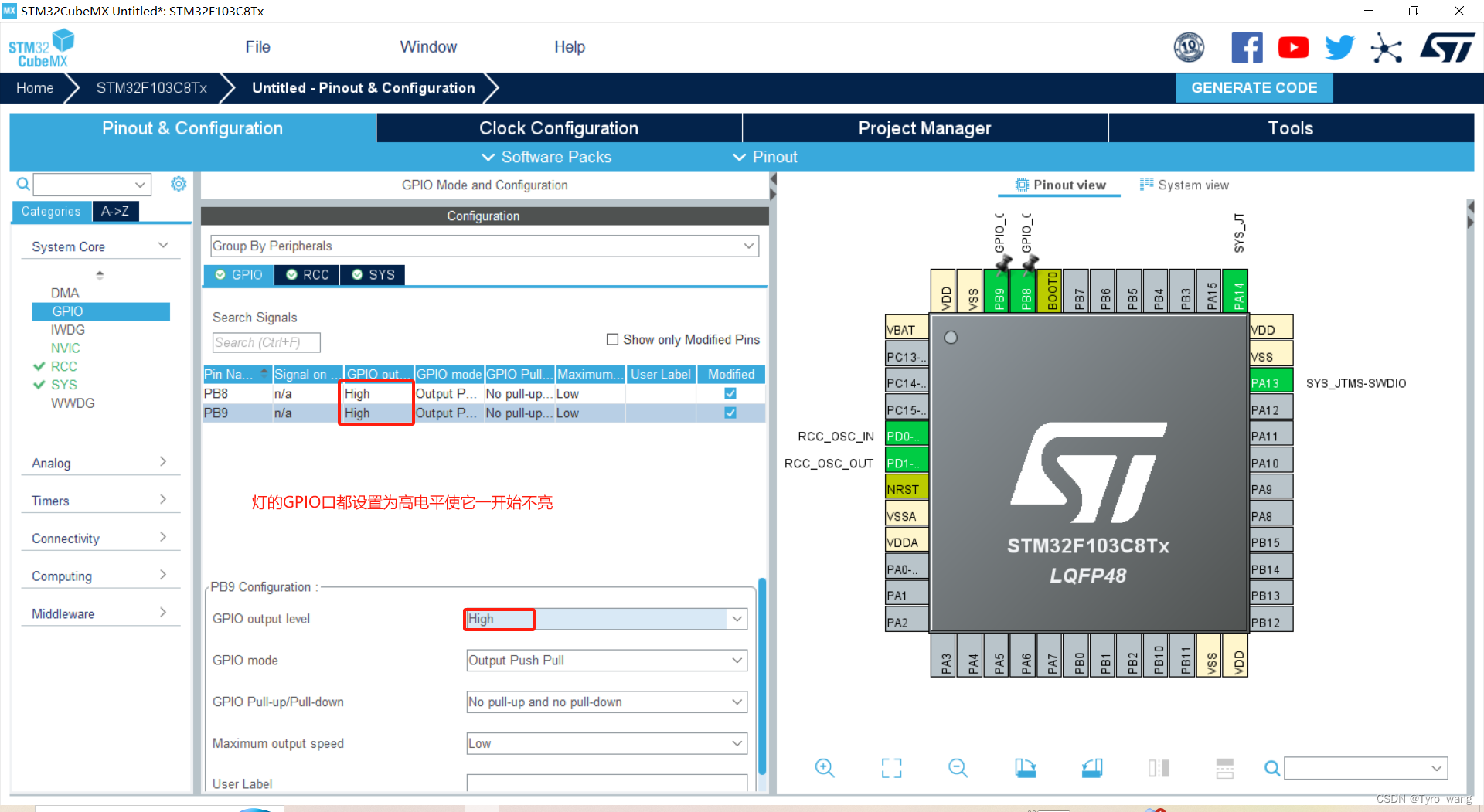Uncheck the Modified checkbox for PB9
Screen dimensions: 1484x812
[730, 413]
